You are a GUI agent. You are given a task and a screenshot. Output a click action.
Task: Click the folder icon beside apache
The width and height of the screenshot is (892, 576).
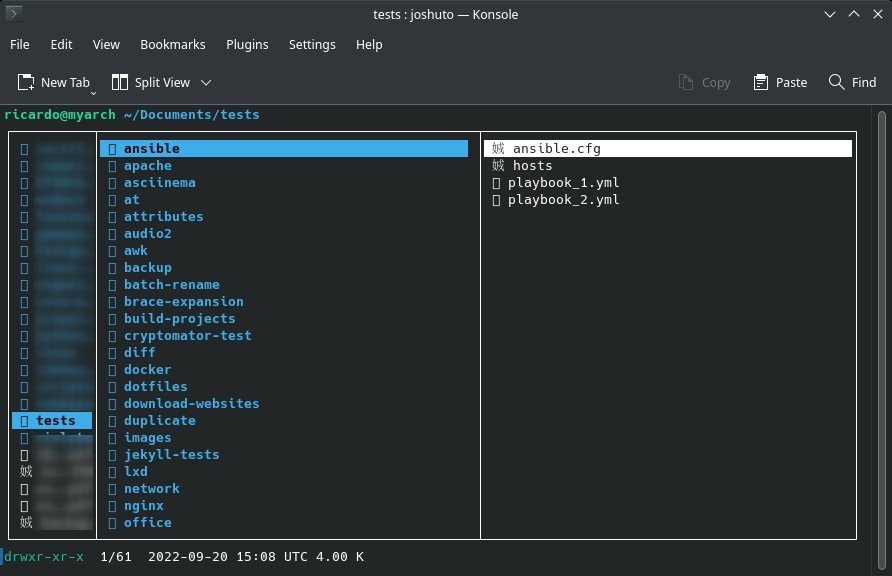pyautogui.click(x=112, y=166)
